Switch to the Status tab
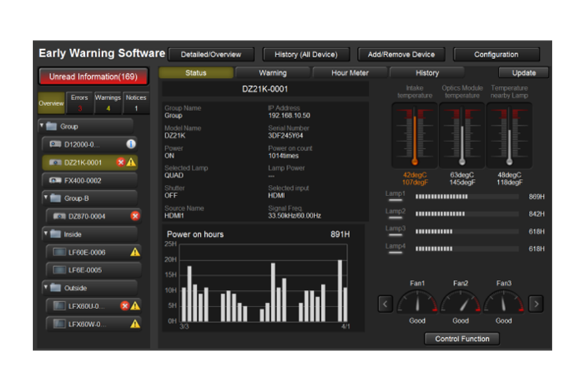The height and width of the screenshot is (390, 584). (x=196, y=73)
